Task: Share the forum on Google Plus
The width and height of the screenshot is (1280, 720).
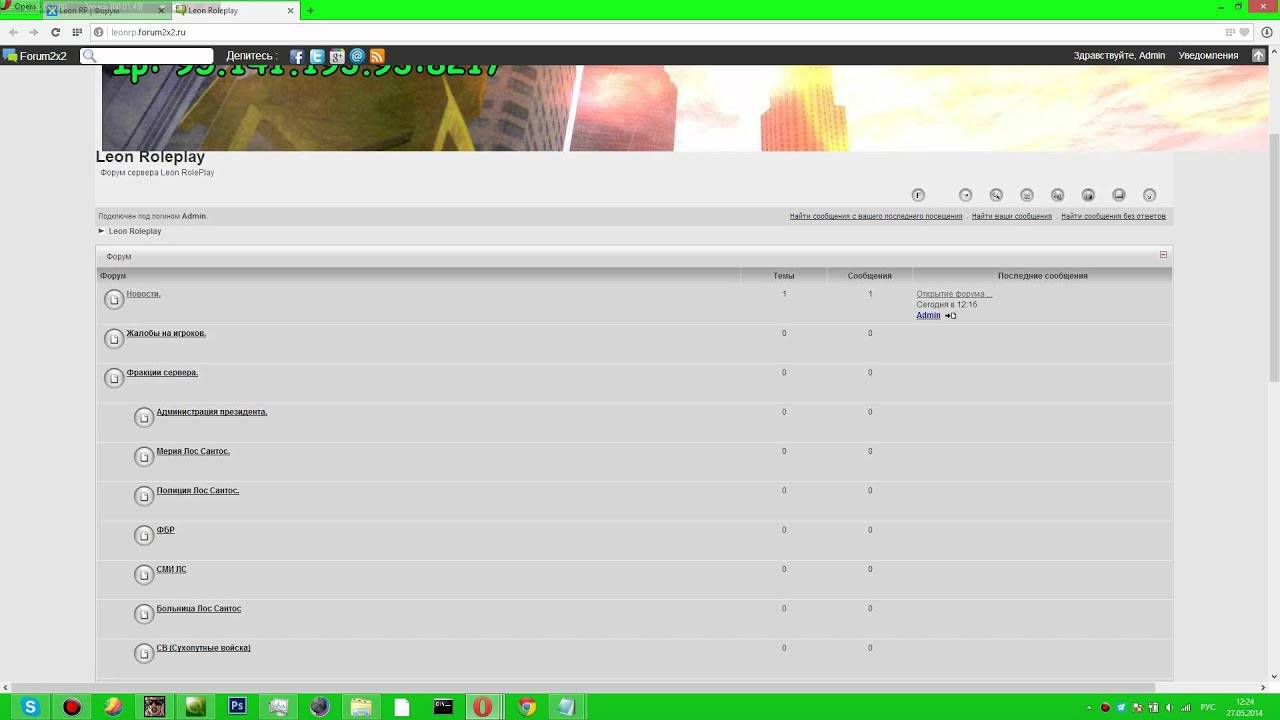Action: click(337, 56)
